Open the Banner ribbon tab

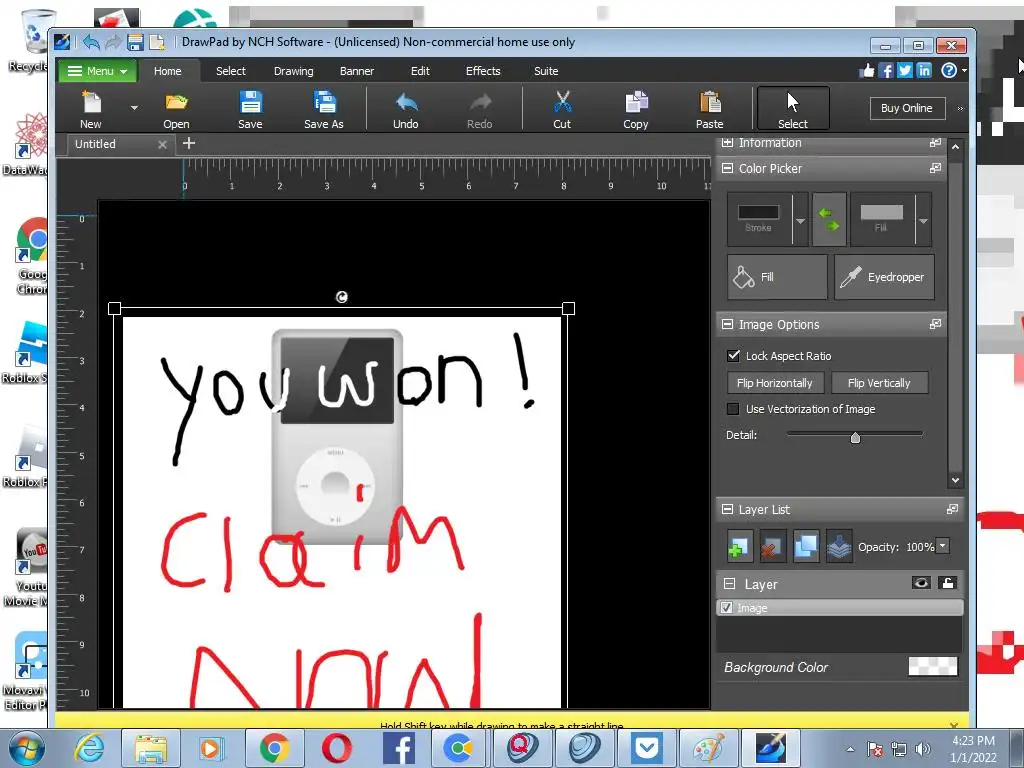pyautogui.click(x=357, y=71)
